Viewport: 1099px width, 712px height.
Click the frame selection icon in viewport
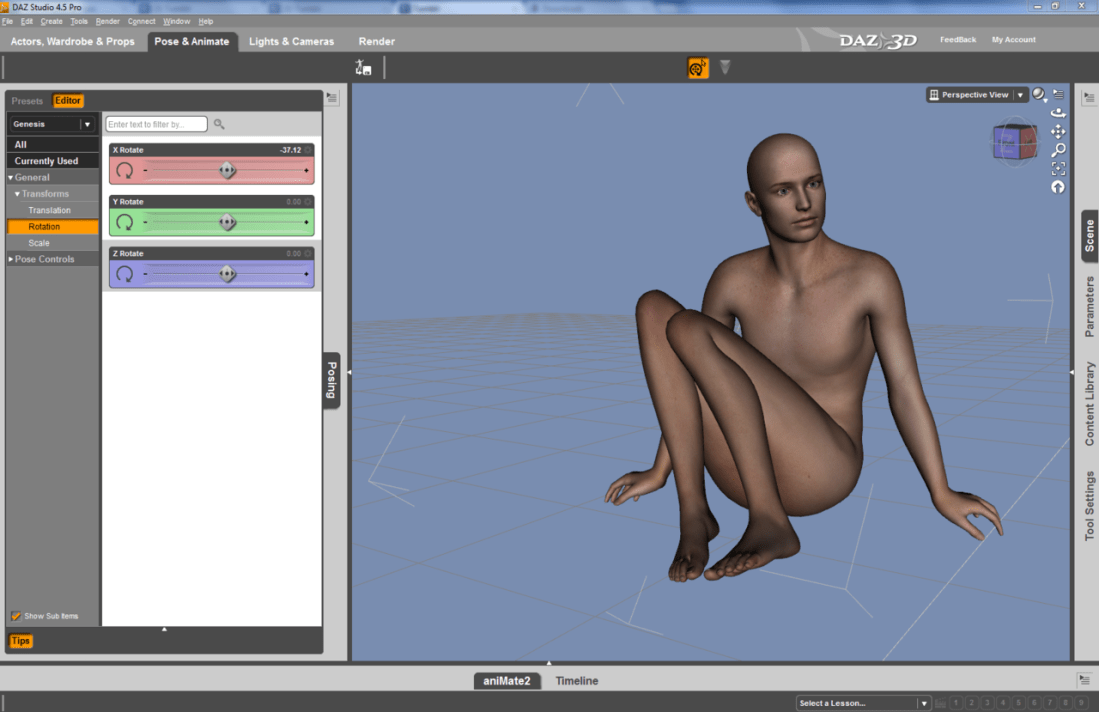tap(1058, 168)
